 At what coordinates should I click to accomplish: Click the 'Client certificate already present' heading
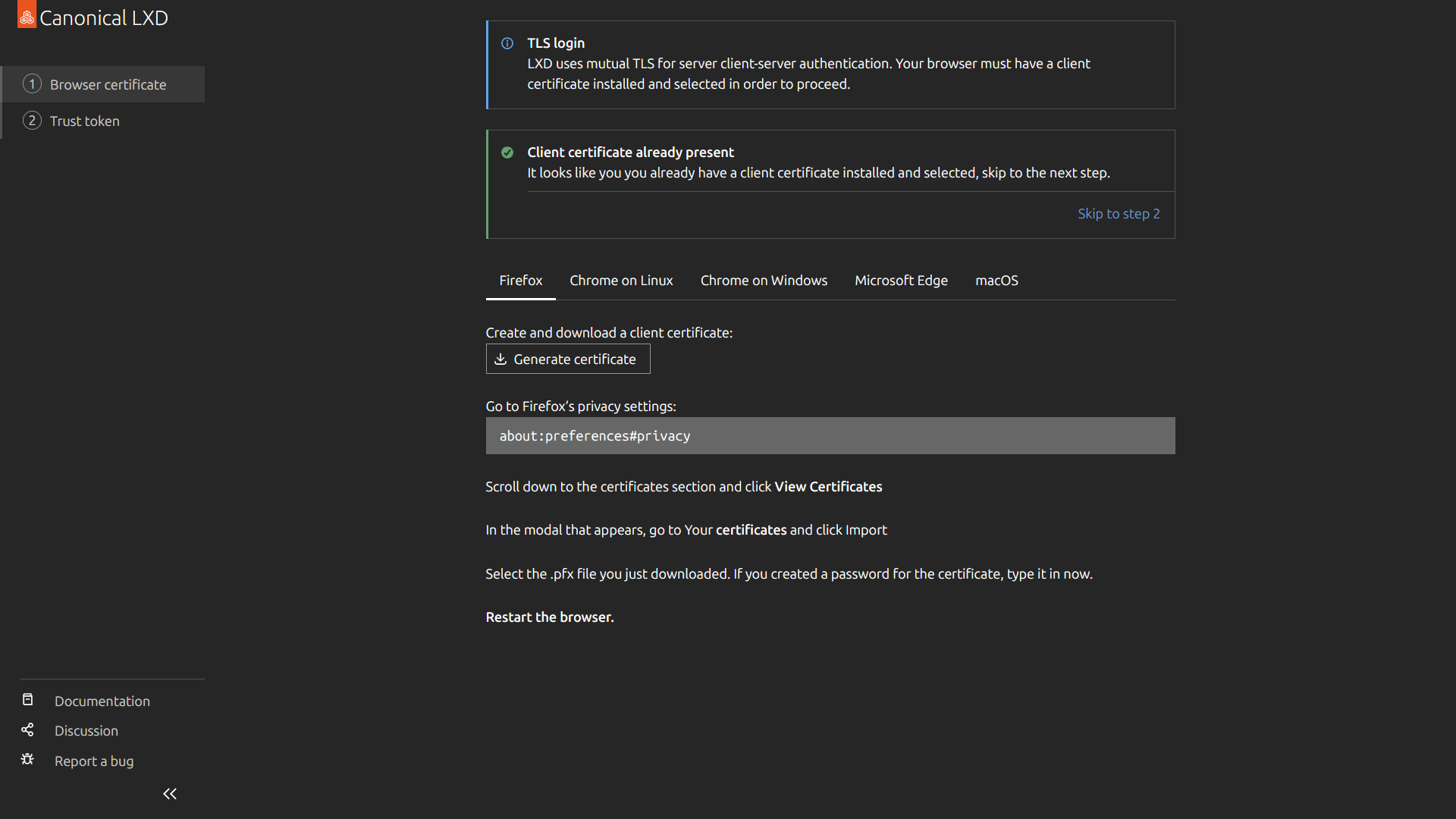click(x=630, y=152)
